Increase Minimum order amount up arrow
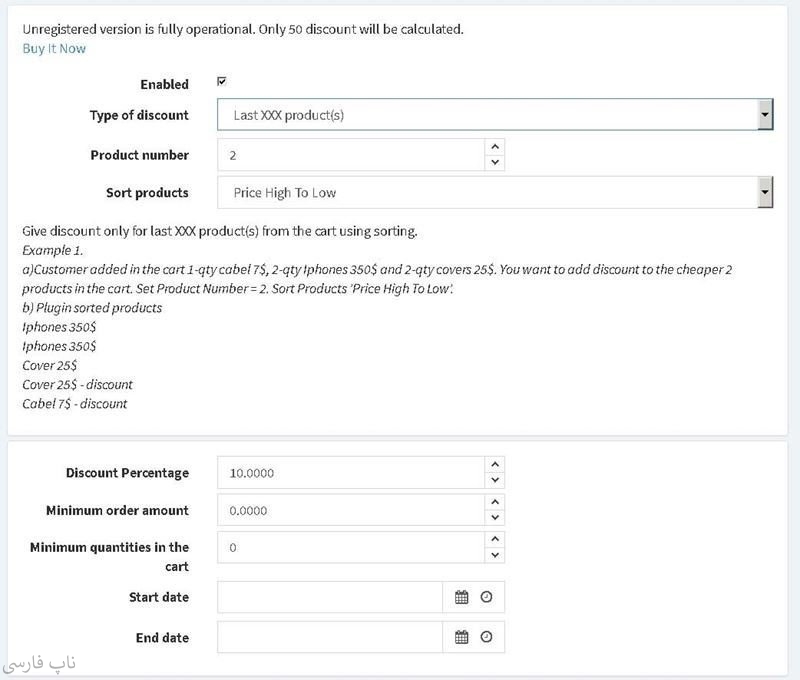Screen dimensions: 800x680 (494, 502)
